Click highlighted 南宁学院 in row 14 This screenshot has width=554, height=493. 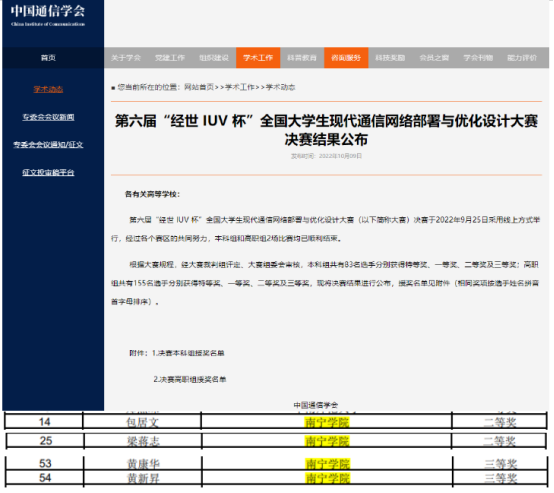327,422
